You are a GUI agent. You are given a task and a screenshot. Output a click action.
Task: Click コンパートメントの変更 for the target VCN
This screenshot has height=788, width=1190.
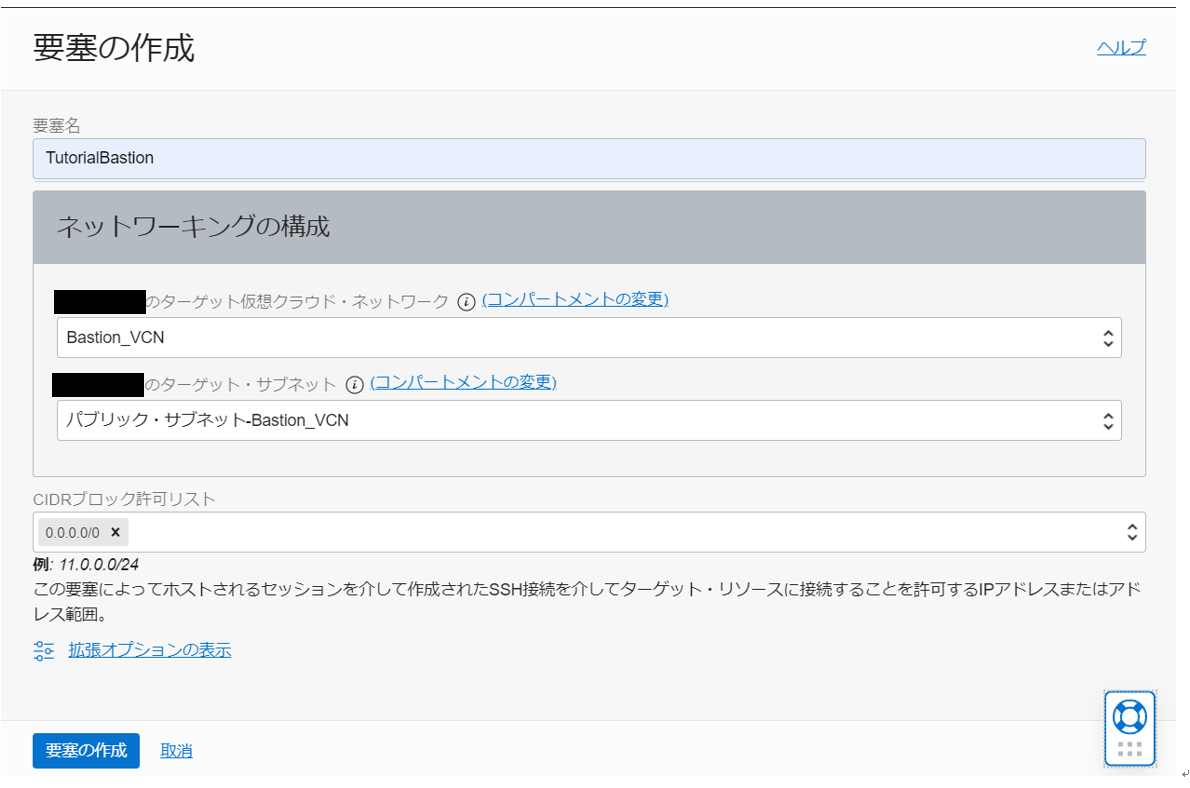point(575,299)
